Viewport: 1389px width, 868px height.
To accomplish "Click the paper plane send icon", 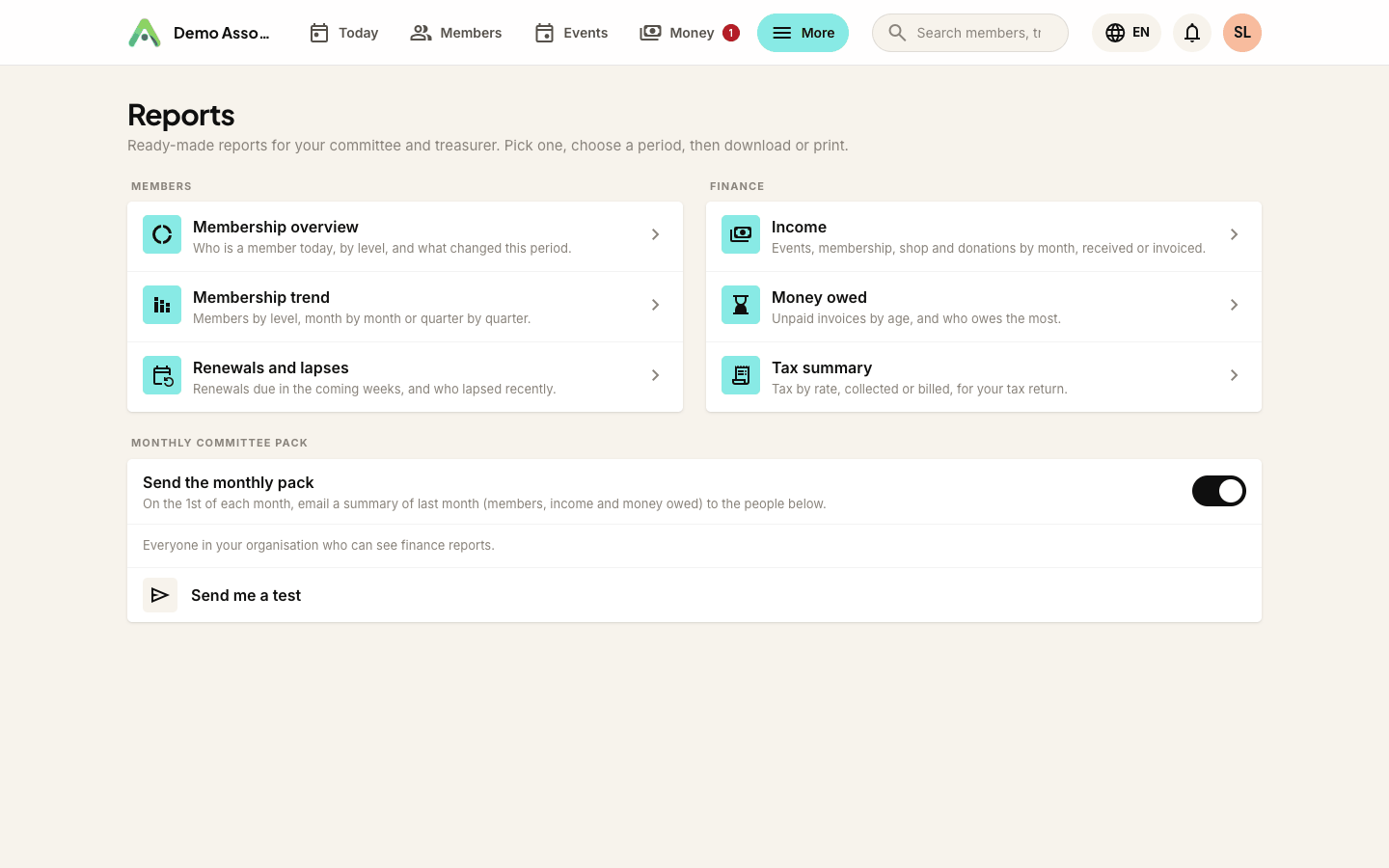I will pos(160,595).
